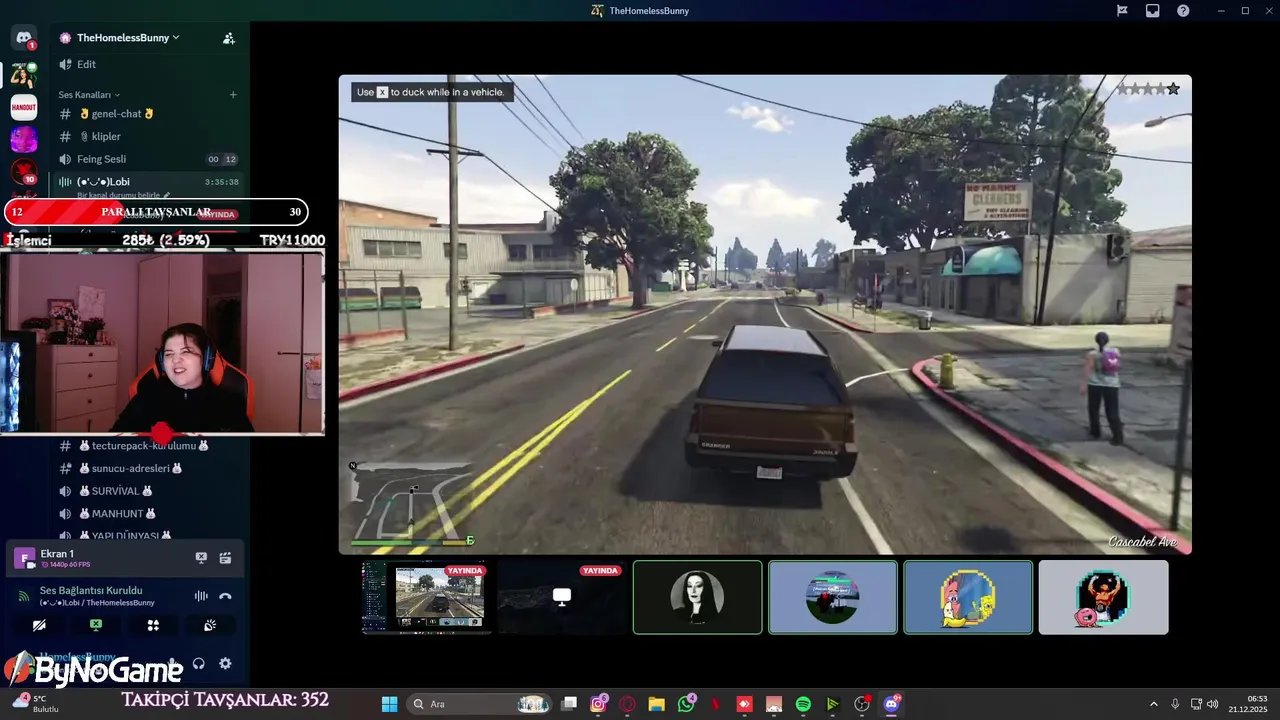Select the dark-haired cartoon avatar tile
1280x720 pixels.
click(x=1103, y=597)
